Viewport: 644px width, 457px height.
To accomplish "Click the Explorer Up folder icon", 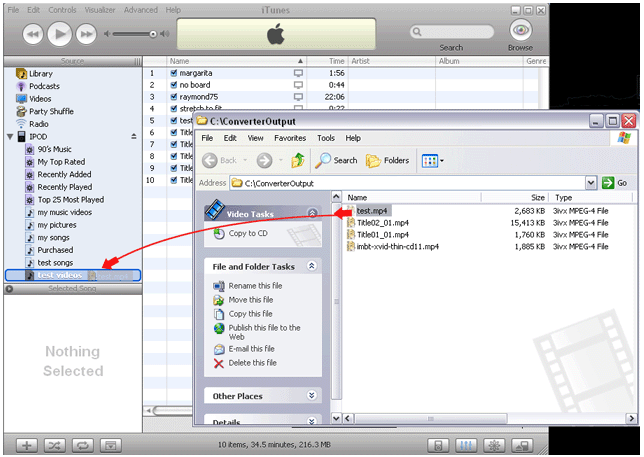I will coord(298,161).
